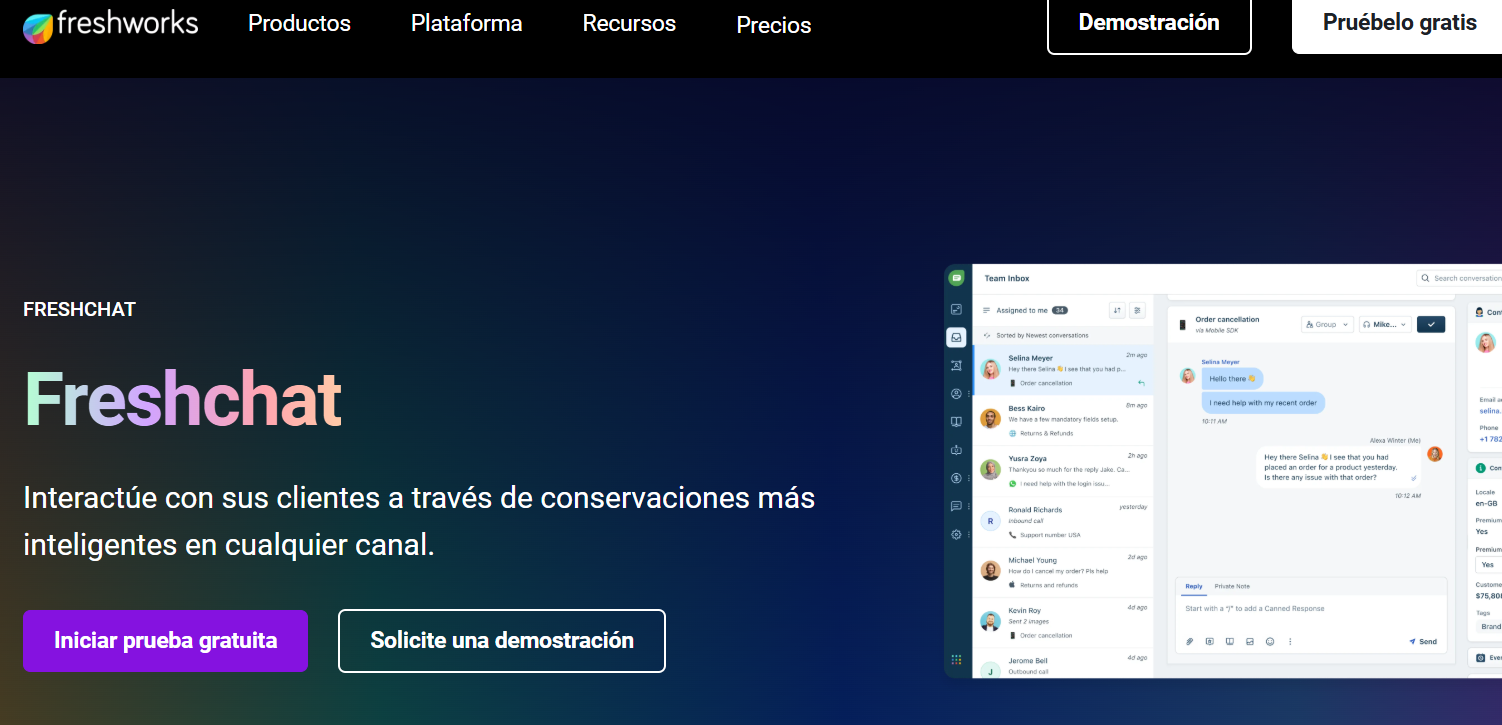Viewport: 1502px width, 725px height.
Task: Switch to the Private Note tab
Action: coord(1232,586)
